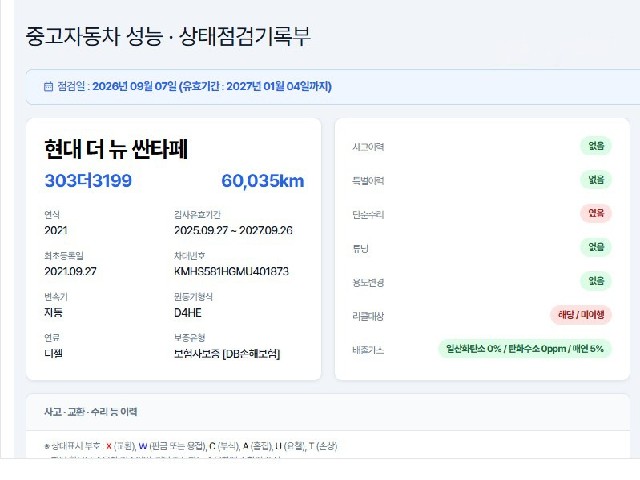Viewport: 640px width, 480px height.
Task: Click the page title 중고자동차 성능·상태점검기록부
Action: [168, 36]
